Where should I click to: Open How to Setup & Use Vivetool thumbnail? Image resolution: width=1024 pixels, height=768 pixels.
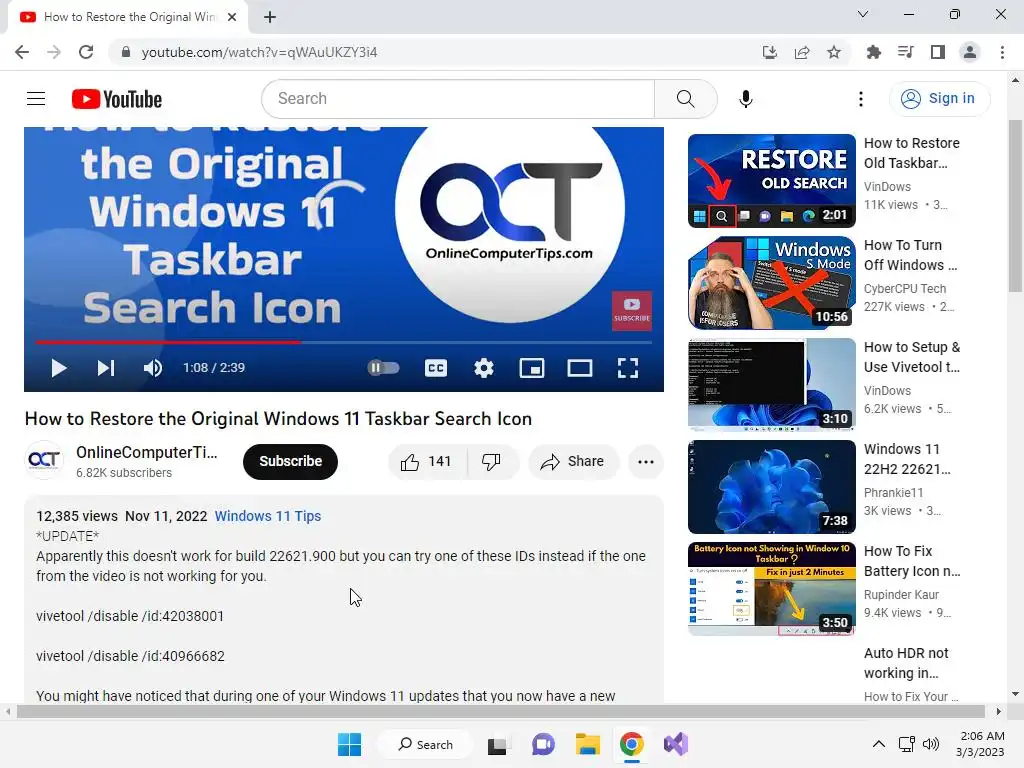click(771, 385)
